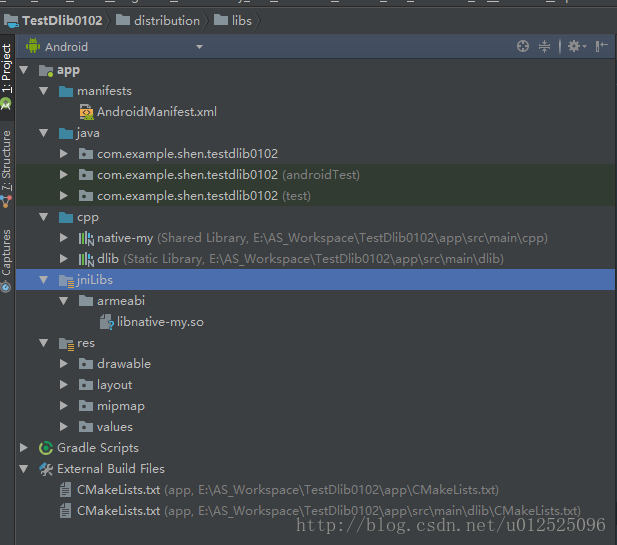Click the Android robot icon in header

[33, 46]
